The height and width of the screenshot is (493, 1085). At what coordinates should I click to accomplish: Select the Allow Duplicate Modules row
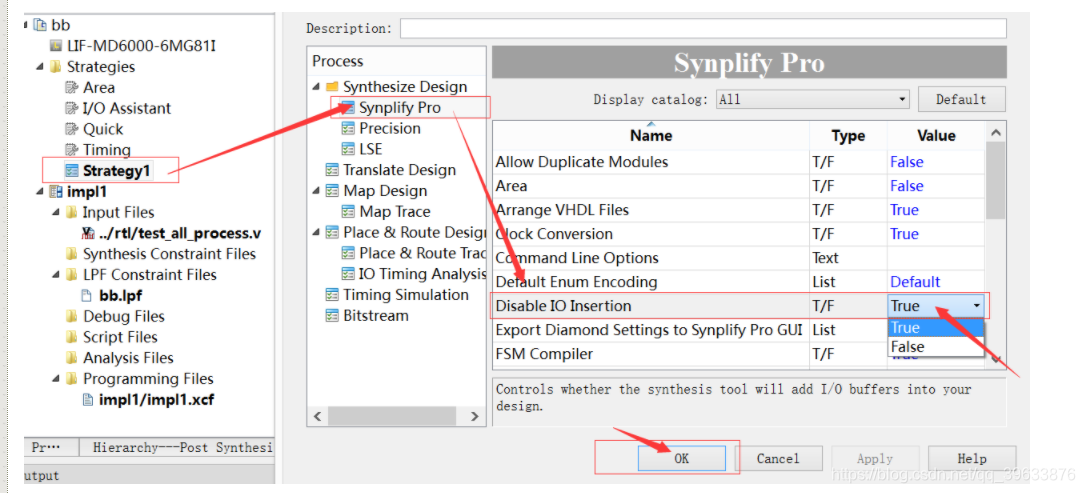pos(739,162)
